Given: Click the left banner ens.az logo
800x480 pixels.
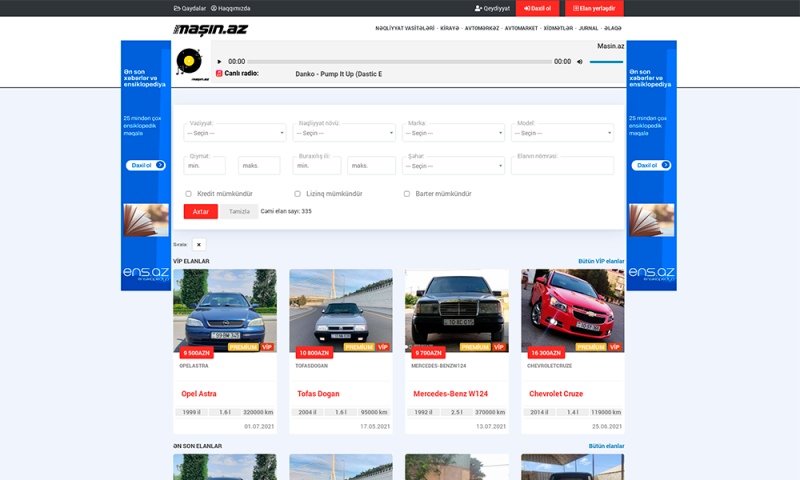Looking at the screenshot, I should tap(145, 274).
